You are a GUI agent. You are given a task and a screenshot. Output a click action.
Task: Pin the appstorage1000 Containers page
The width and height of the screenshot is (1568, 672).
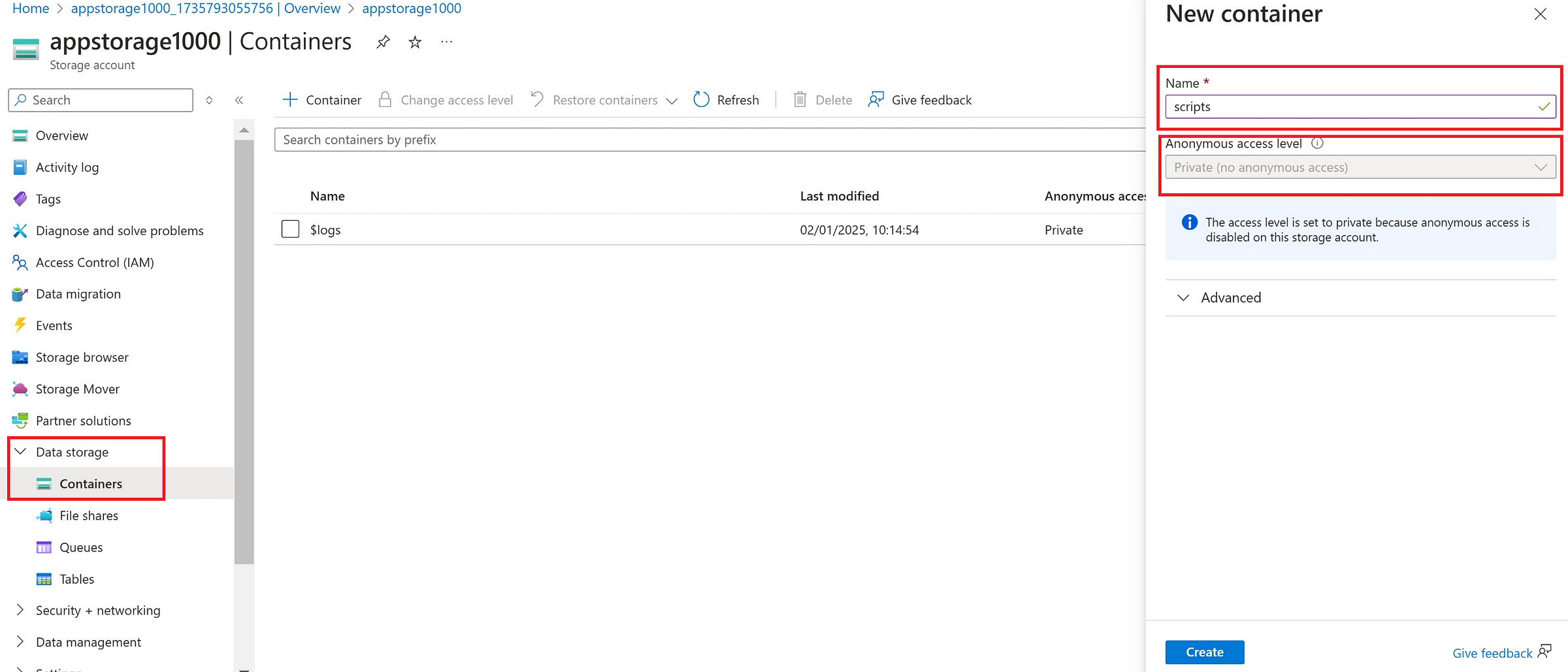pos(383,42)
